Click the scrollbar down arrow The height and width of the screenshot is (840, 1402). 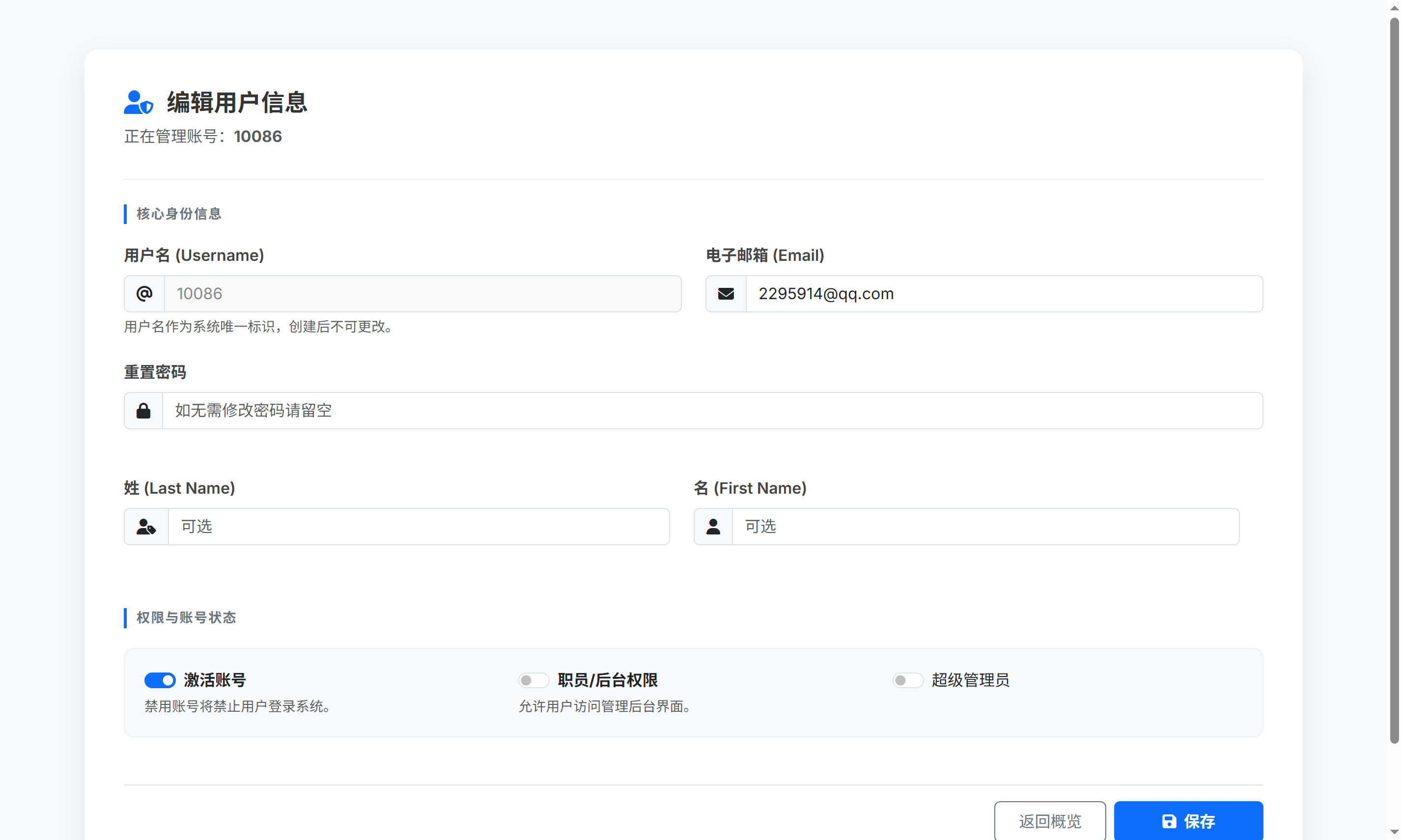click(x=1394, y=832)
